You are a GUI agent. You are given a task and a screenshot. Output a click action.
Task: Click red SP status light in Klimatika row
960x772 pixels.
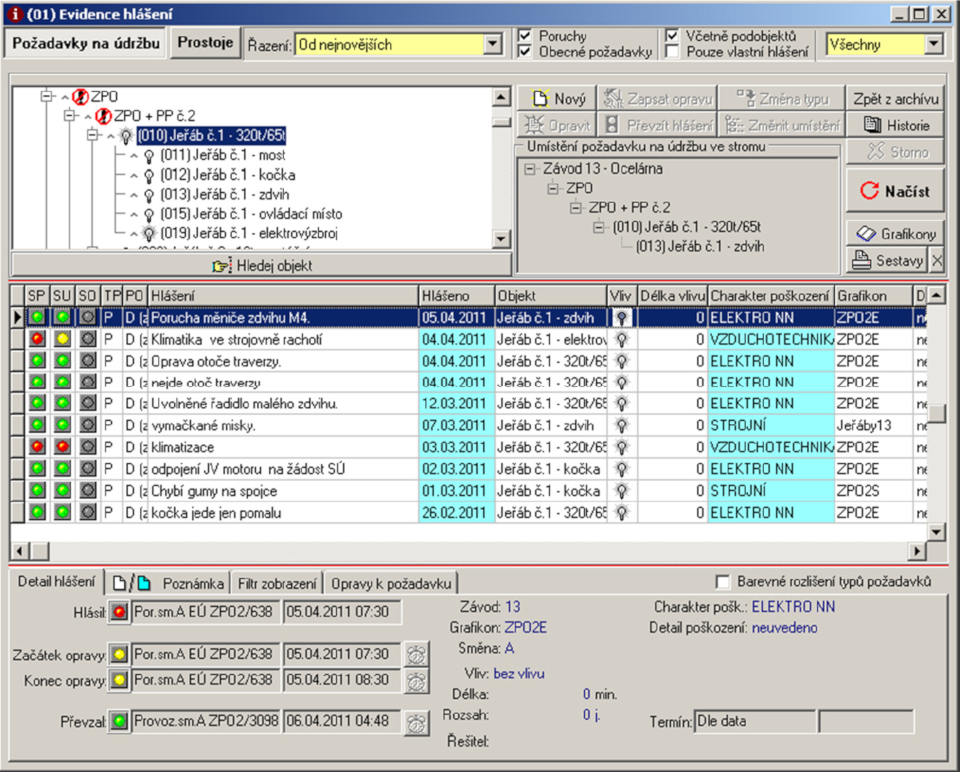[37, 339]
